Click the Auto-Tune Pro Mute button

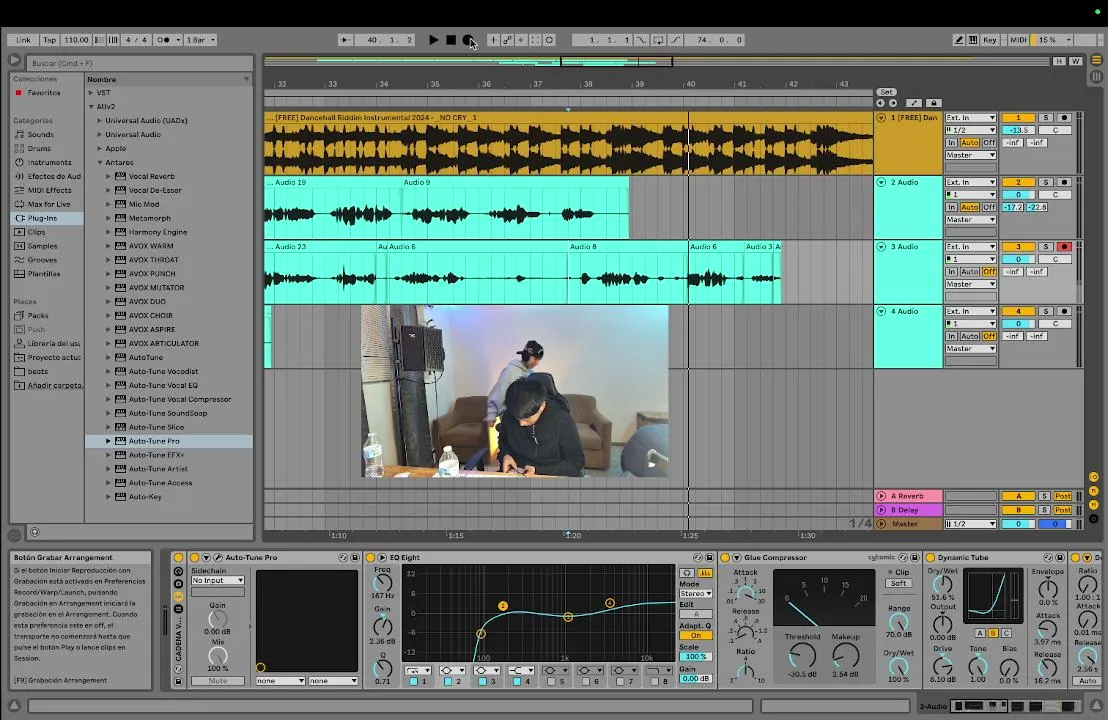tap(218, 681)
